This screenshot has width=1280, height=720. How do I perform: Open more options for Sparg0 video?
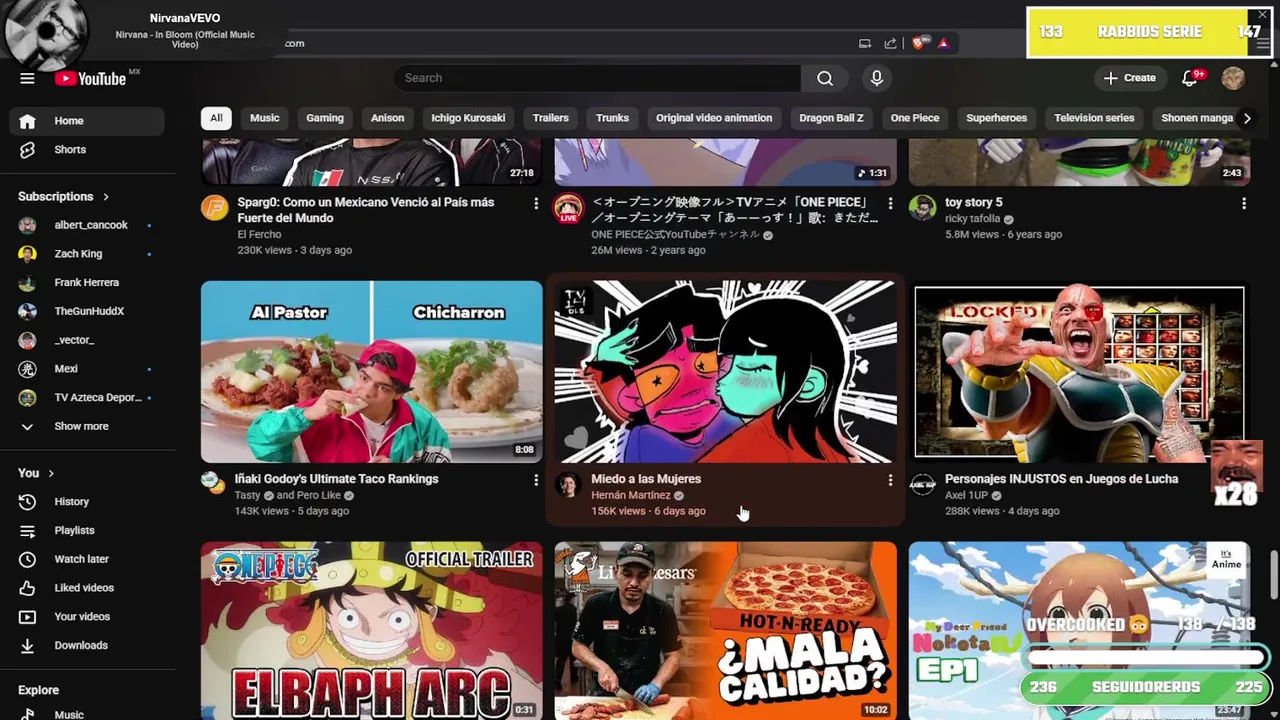[x=536, y=204]
